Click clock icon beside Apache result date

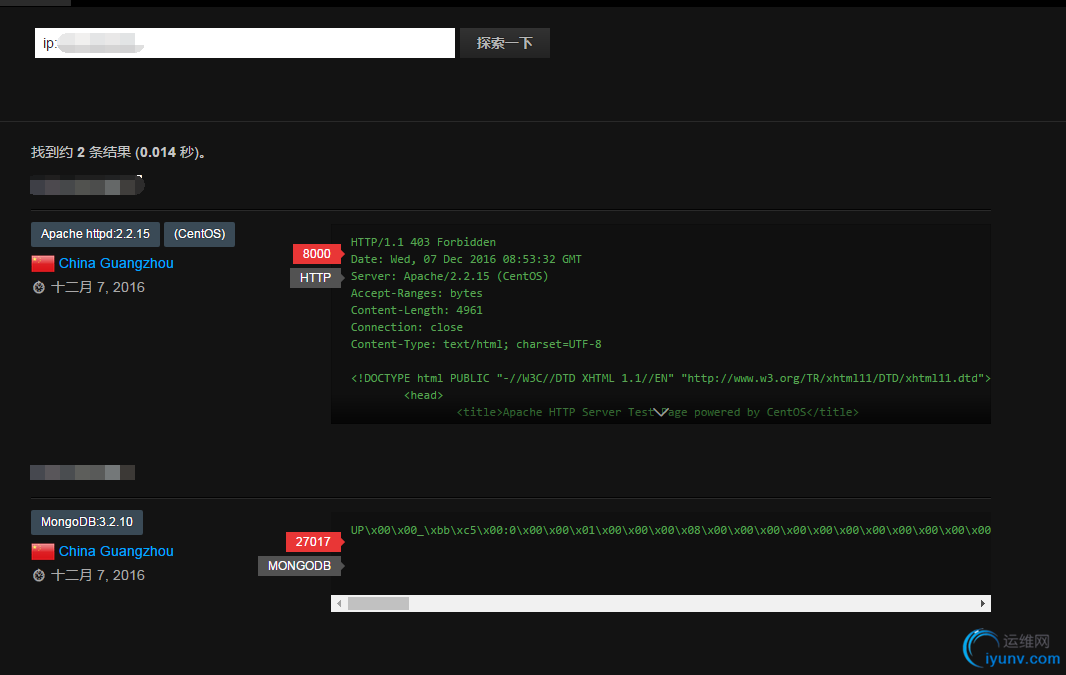(x=39, y=288)
